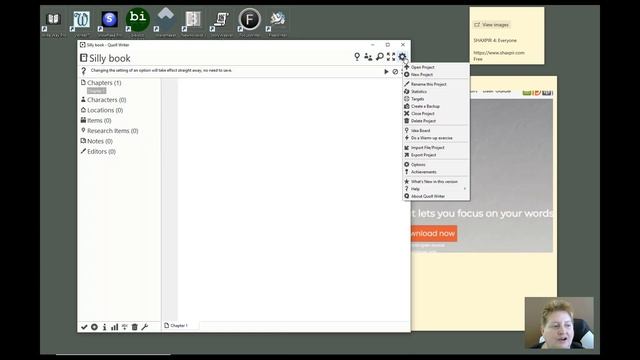Viewport: 640px width, 360px height.
Task: Open Idea Board from the menu
Action: 435,131
